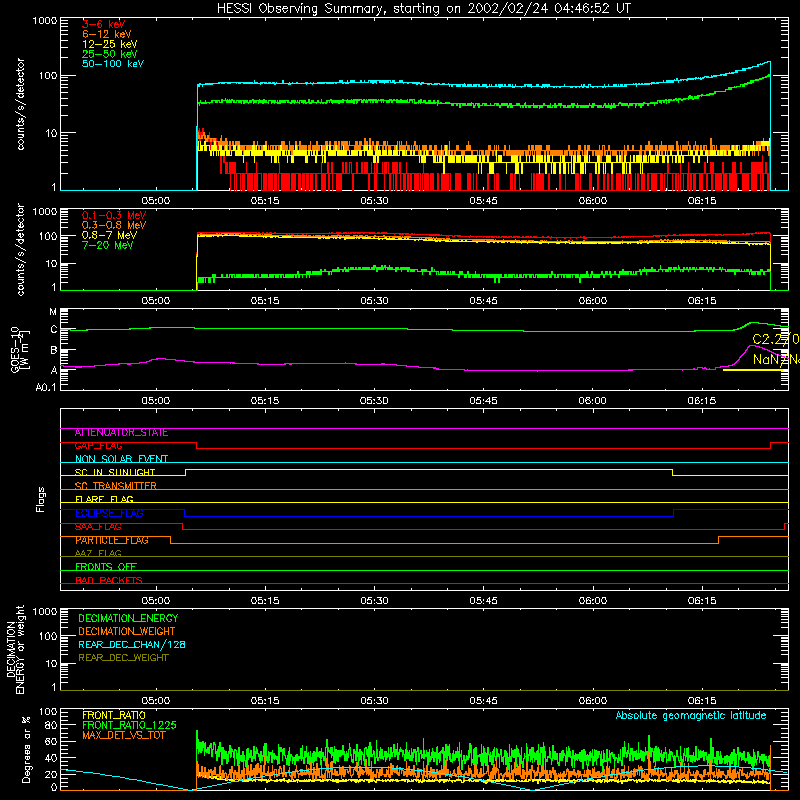Screen dimensions: 800x800
Task: Select the red BAD_PACKETS label
Action: 109,580
